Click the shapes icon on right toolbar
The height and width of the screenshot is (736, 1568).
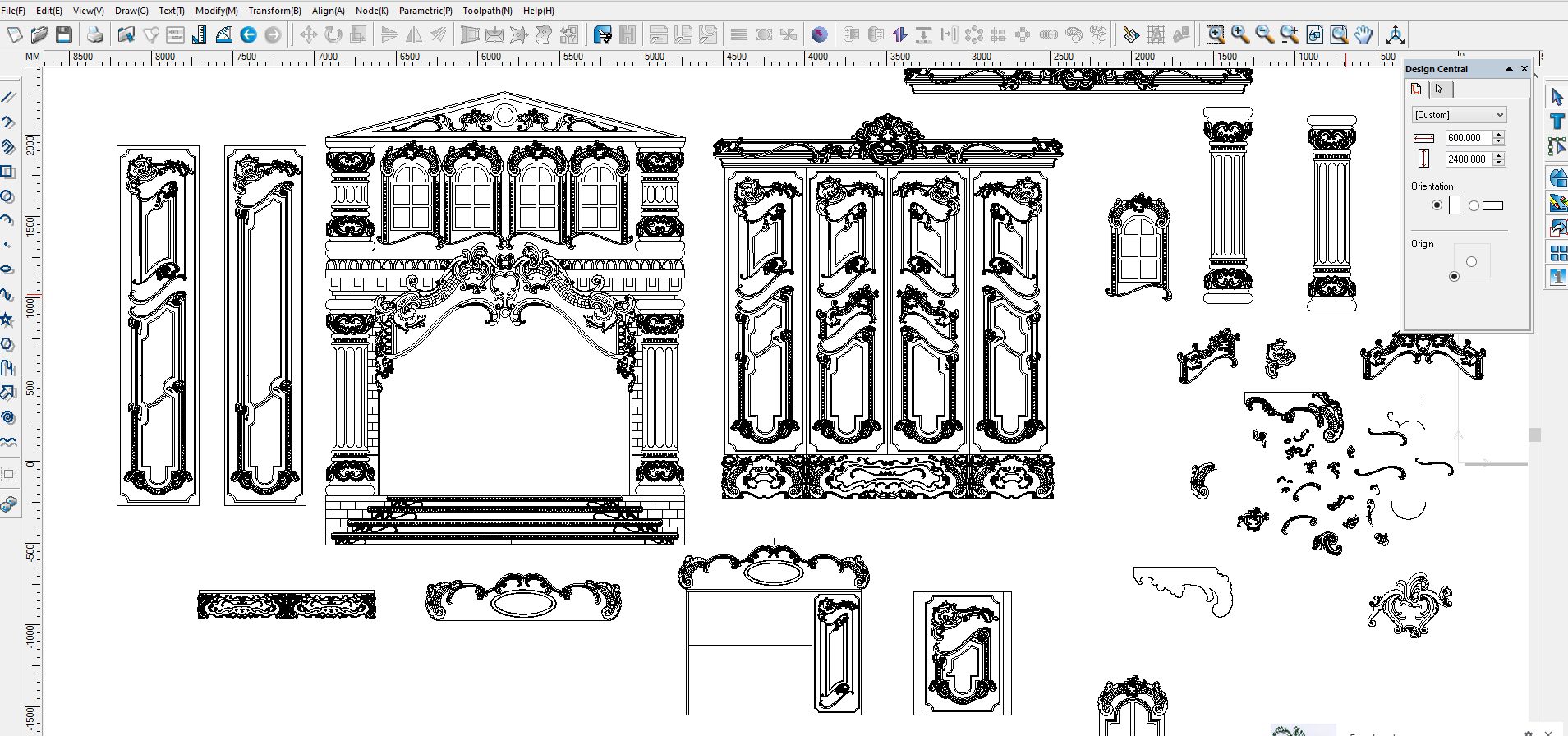coord(1557,178)
